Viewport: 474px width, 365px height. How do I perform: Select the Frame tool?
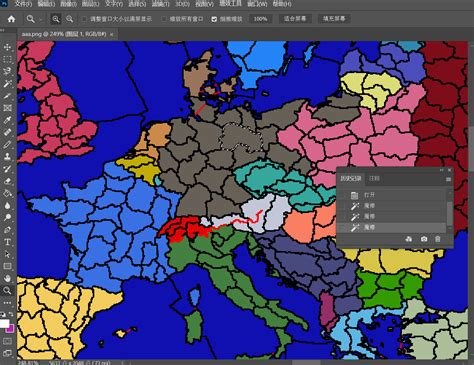[x=7, y=108]
